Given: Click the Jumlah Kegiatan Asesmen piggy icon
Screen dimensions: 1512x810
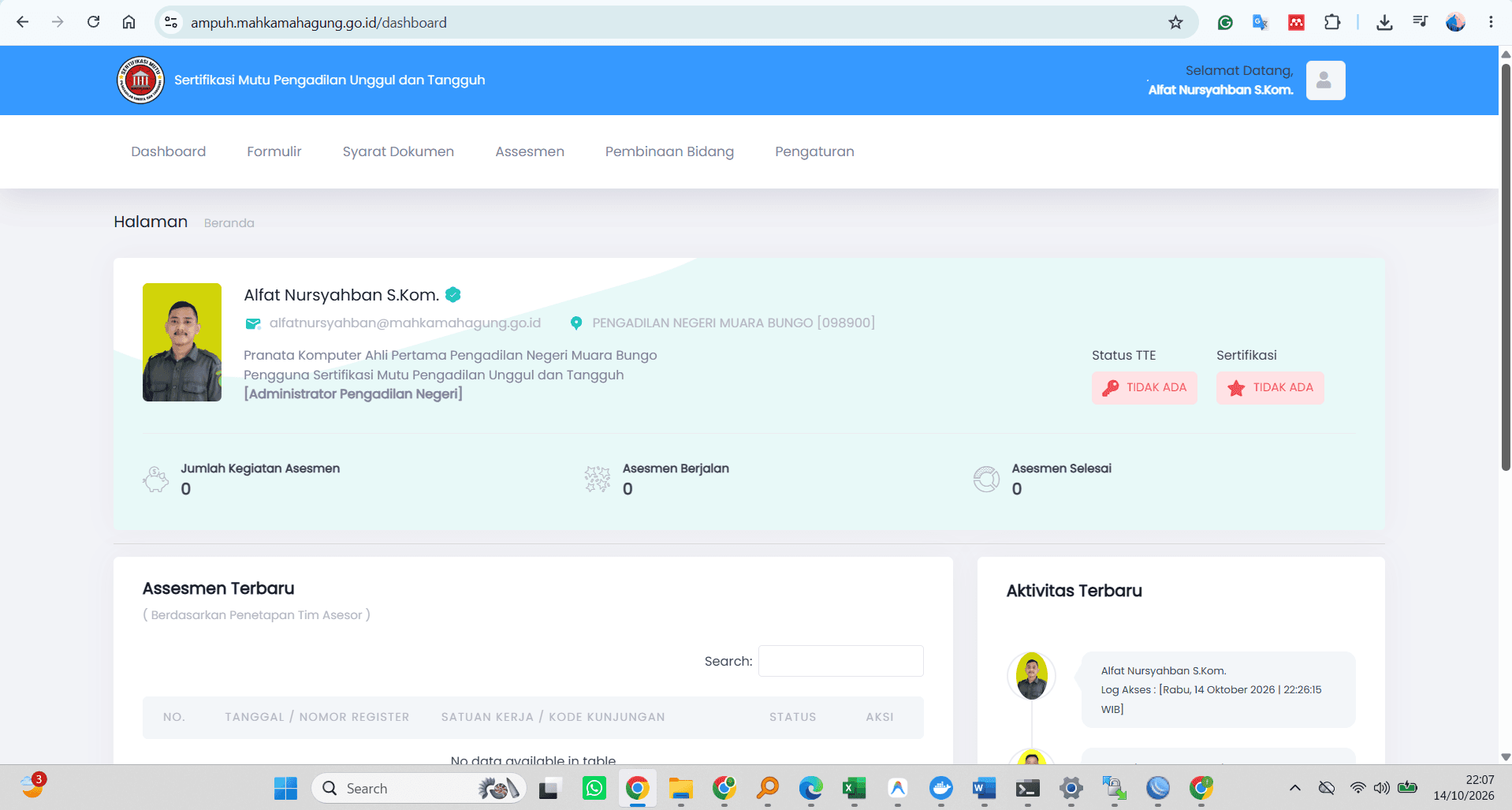Looking at the screenshot, I should 155,479.
